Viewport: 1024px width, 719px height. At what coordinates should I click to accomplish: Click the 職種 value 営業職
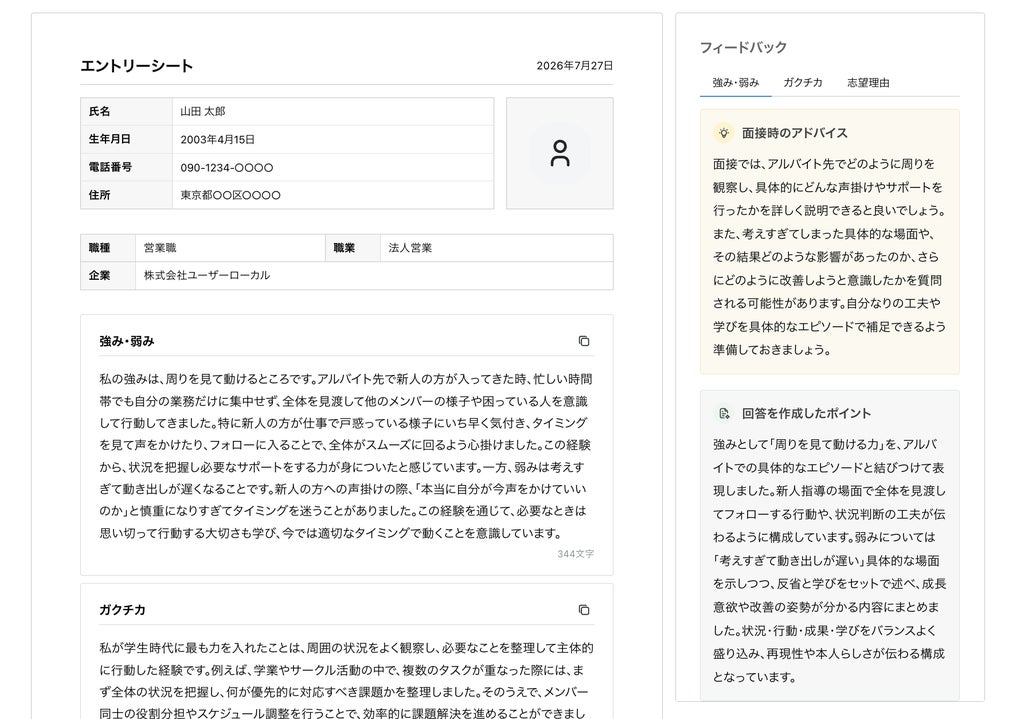[x=230, y=248]
